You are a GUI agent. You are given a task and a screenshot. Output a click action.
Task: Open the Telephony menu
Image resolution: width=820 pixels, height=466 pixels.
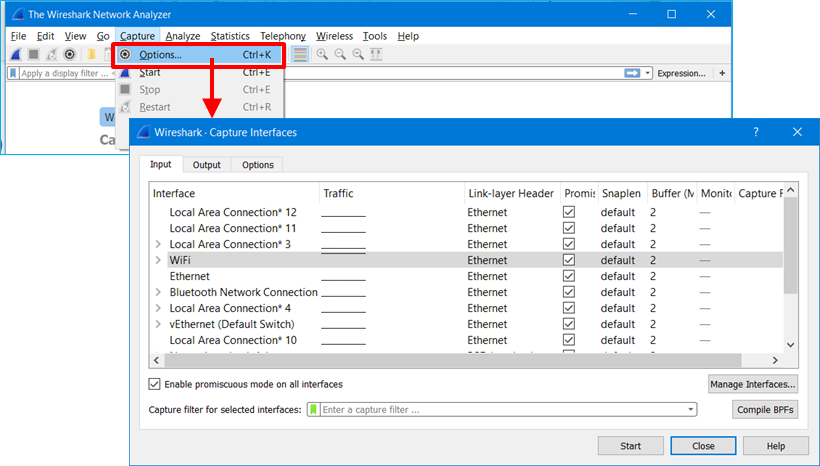point(283,36)
